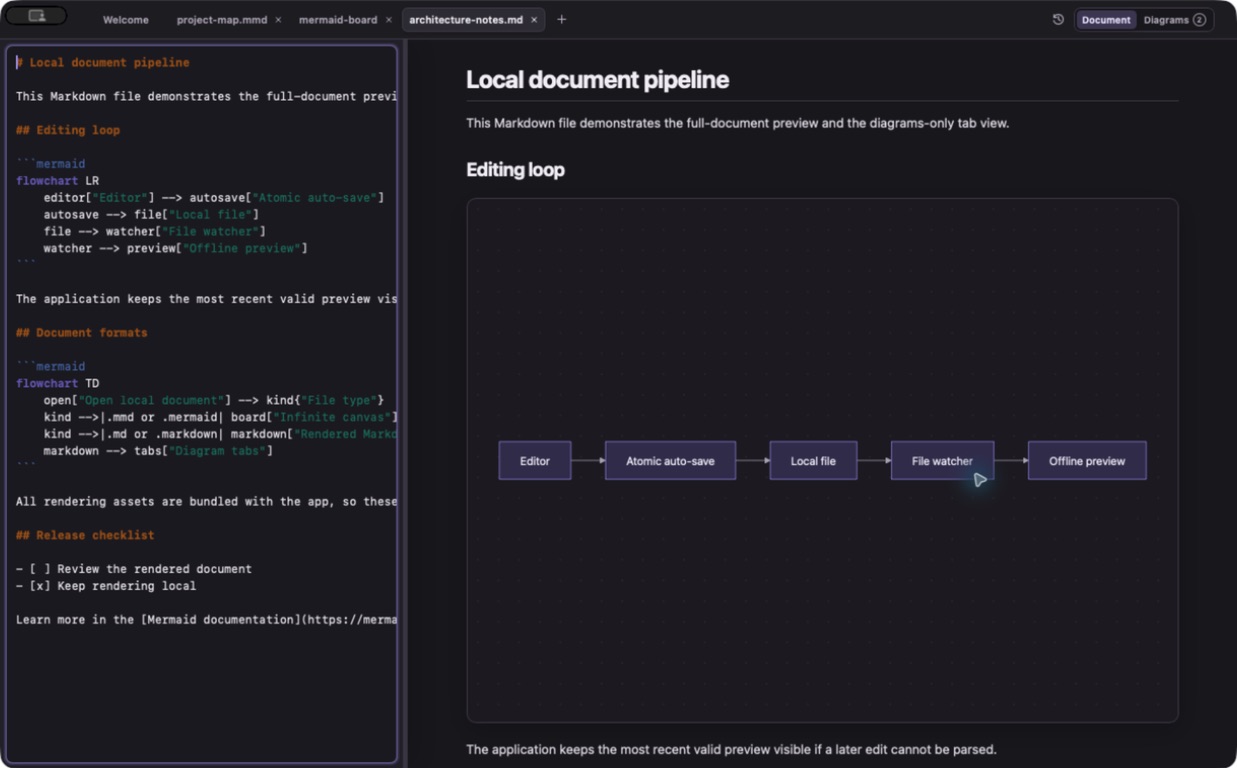Viewport: 1237px width, 768px height.
Task: Click the 'flowchart TD' code line
Action: click(x=57, y=383)
